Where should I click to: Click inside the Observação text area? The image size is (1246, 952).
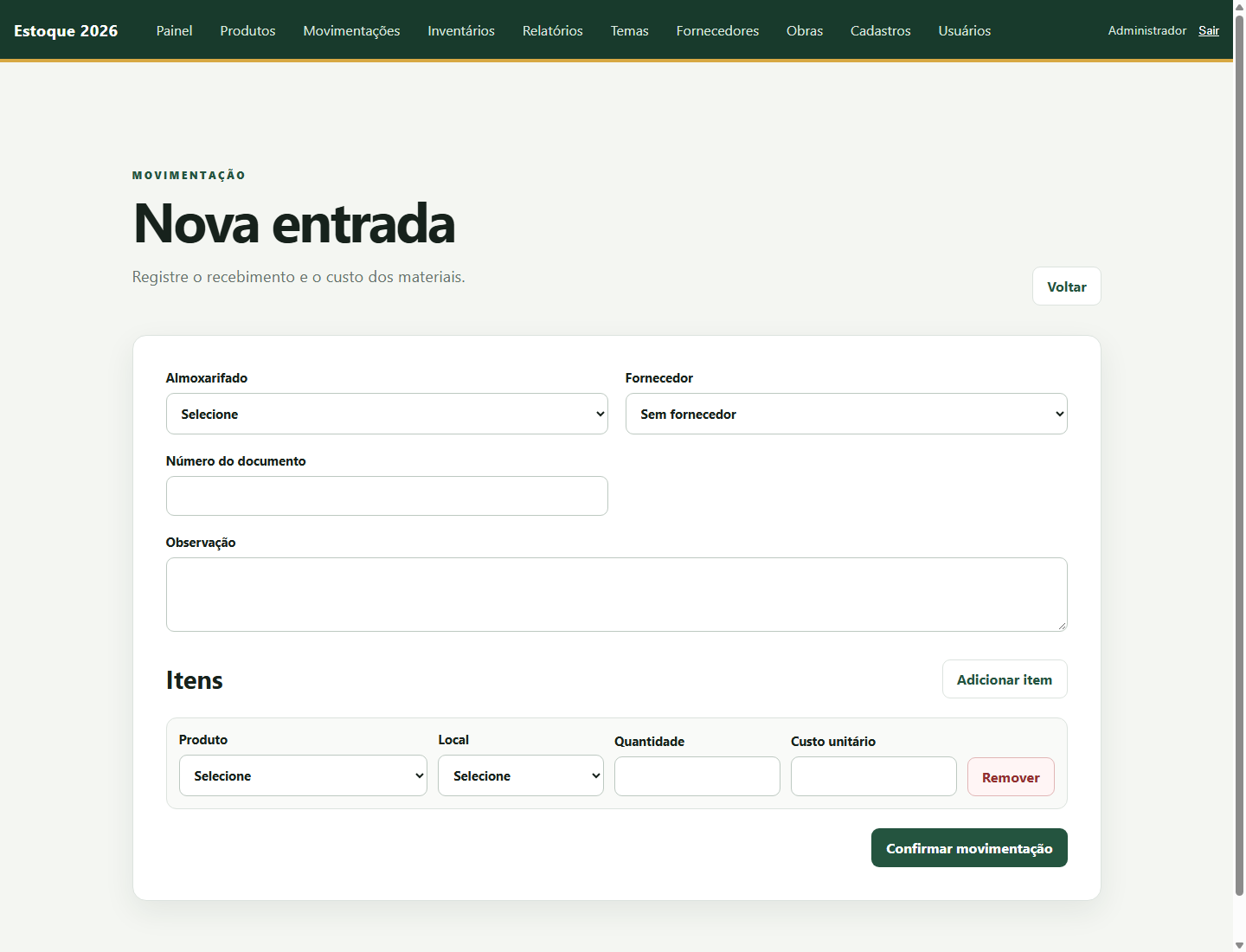pos(616,595)
